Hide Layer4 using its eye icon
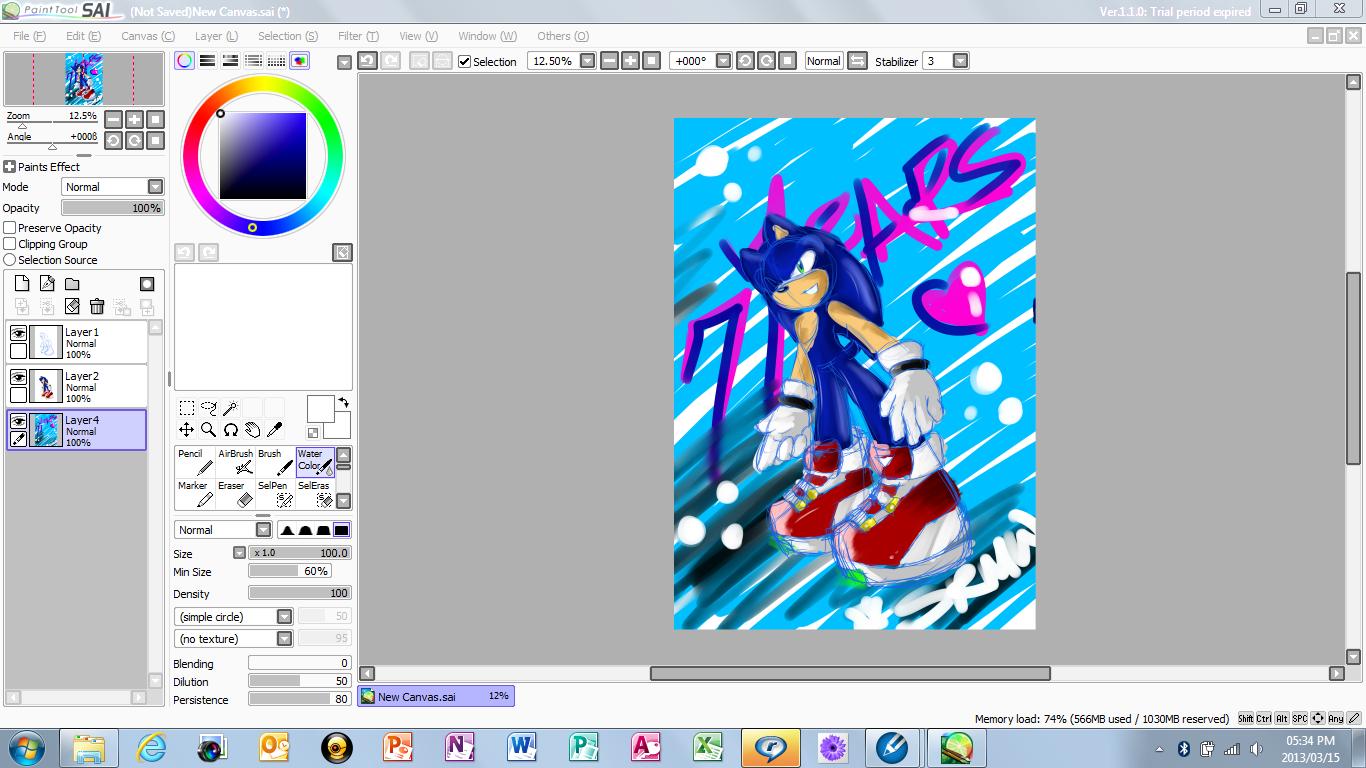The image size is (1366, 768). [x=18, y=421]
